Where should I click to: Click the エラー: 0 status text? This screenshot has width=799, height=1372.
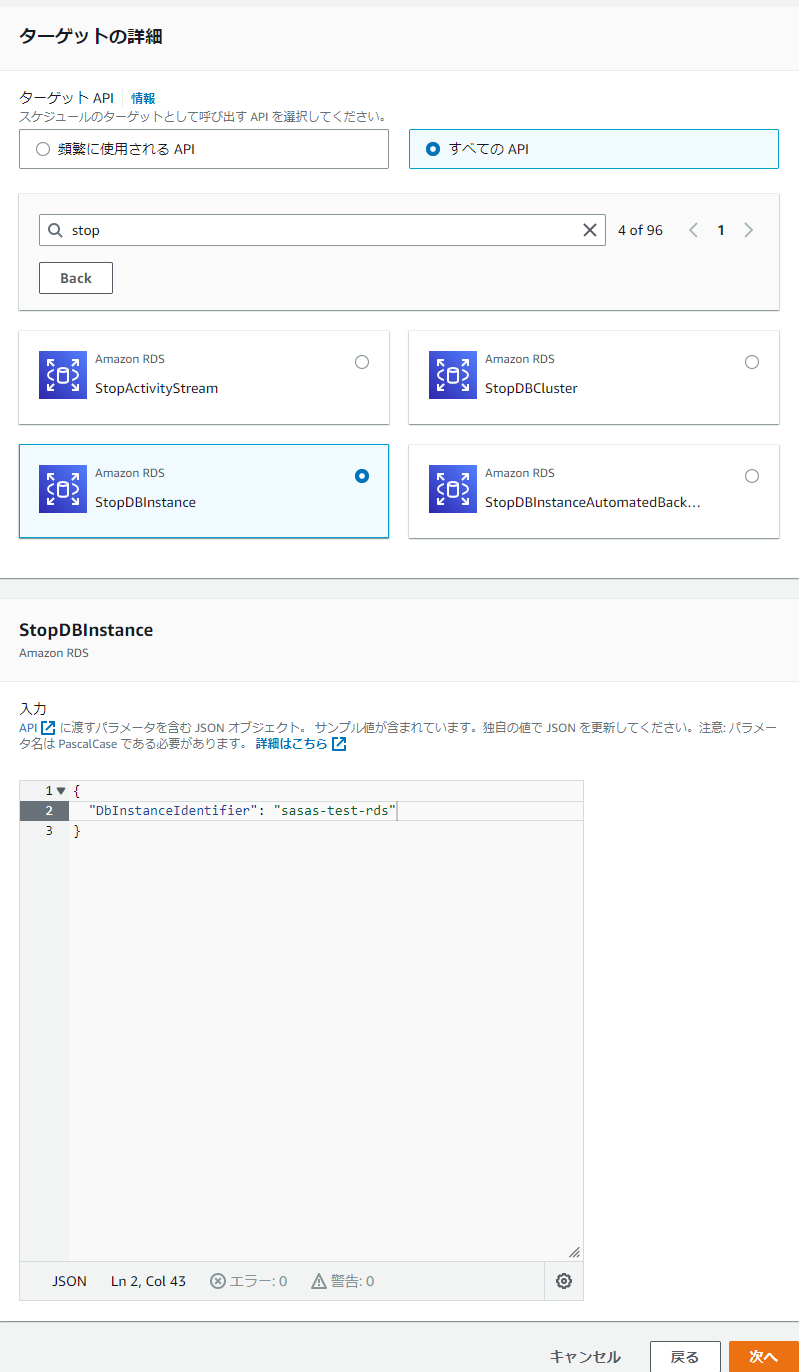coord(258,1281)
